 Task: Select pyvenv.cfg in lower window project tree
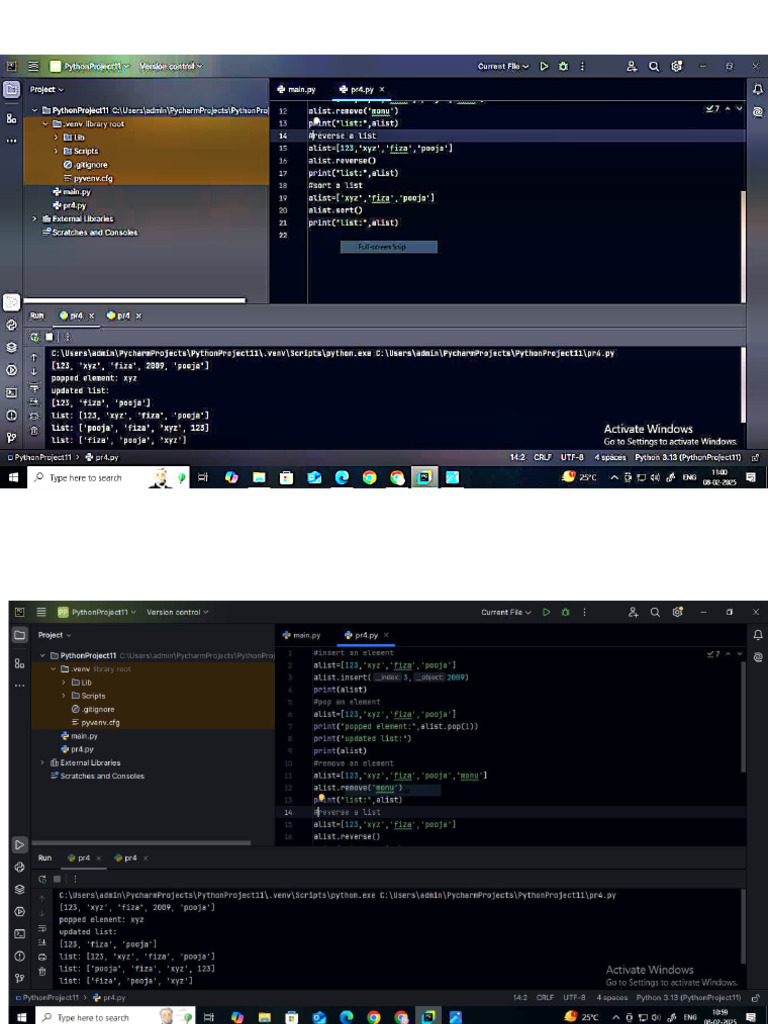click(95, 723)
